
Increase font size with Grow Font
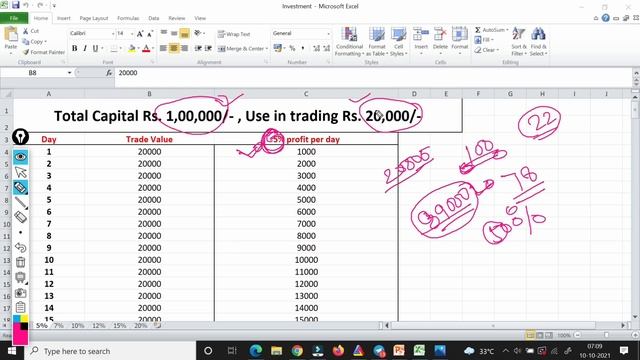[x=140, y=33]
